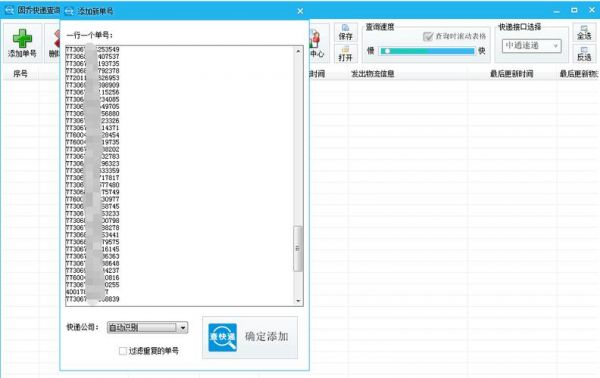The height and width of the screenshot is (378, 600).
Task: Click the 保存 save icon in toolbar
Action: click(x=345, y=32)
